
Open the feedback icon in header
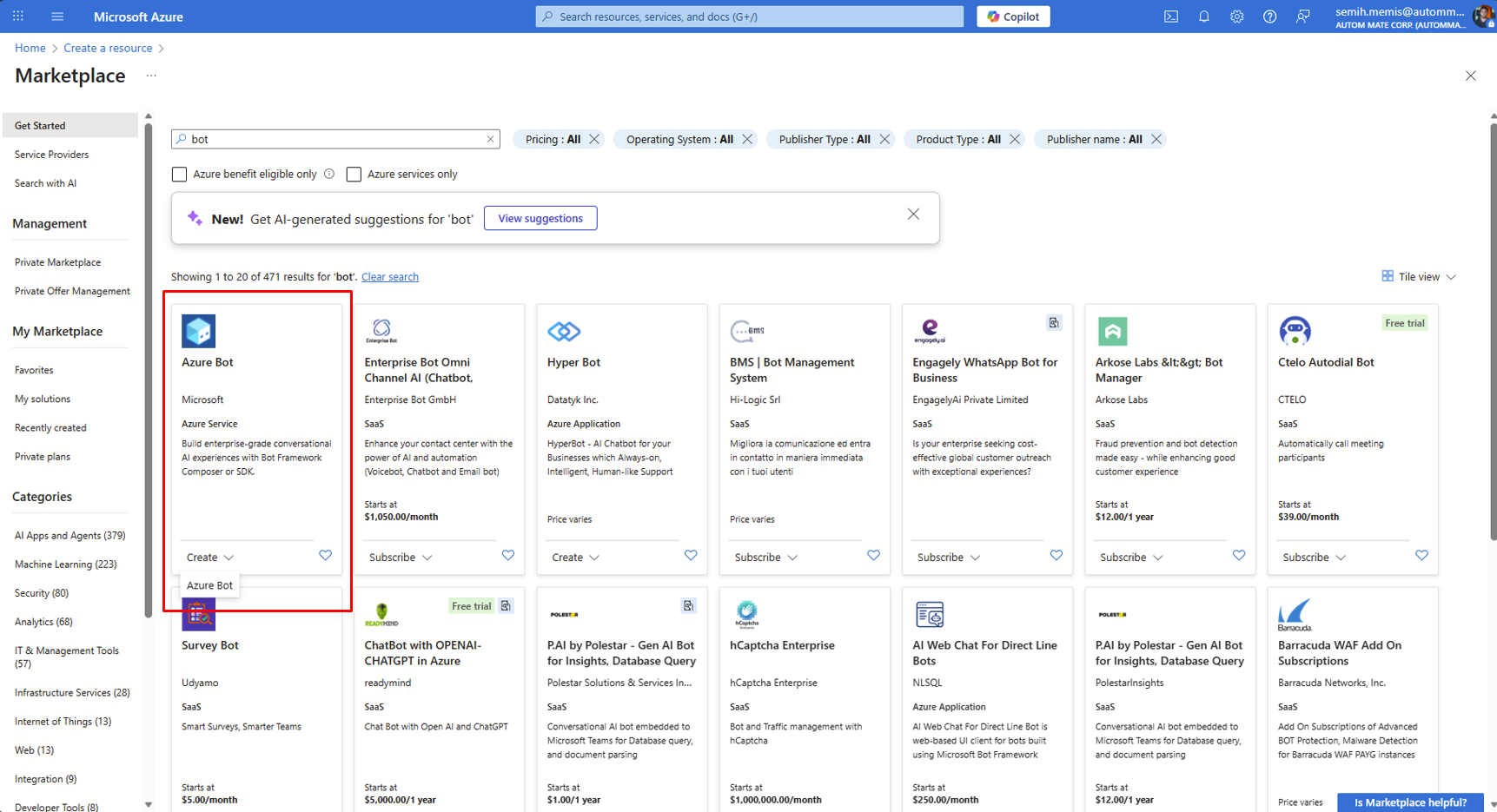tap(1302, 17)
